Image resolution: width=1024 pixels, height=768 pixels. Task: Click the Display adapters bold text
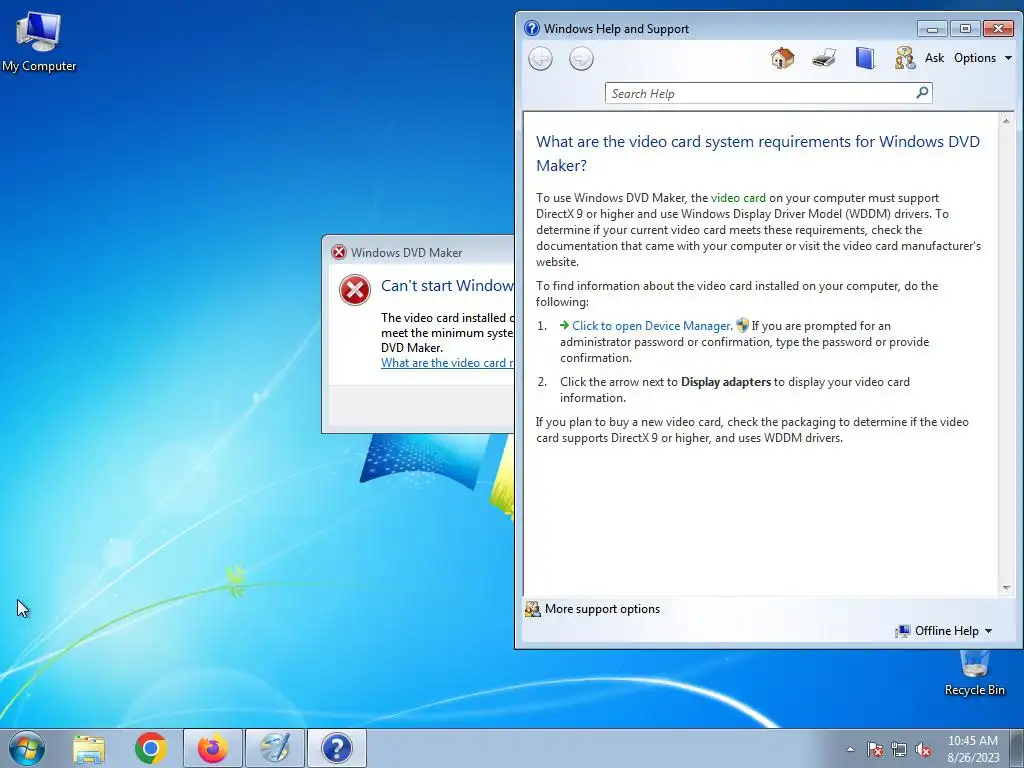pos(726,382)
